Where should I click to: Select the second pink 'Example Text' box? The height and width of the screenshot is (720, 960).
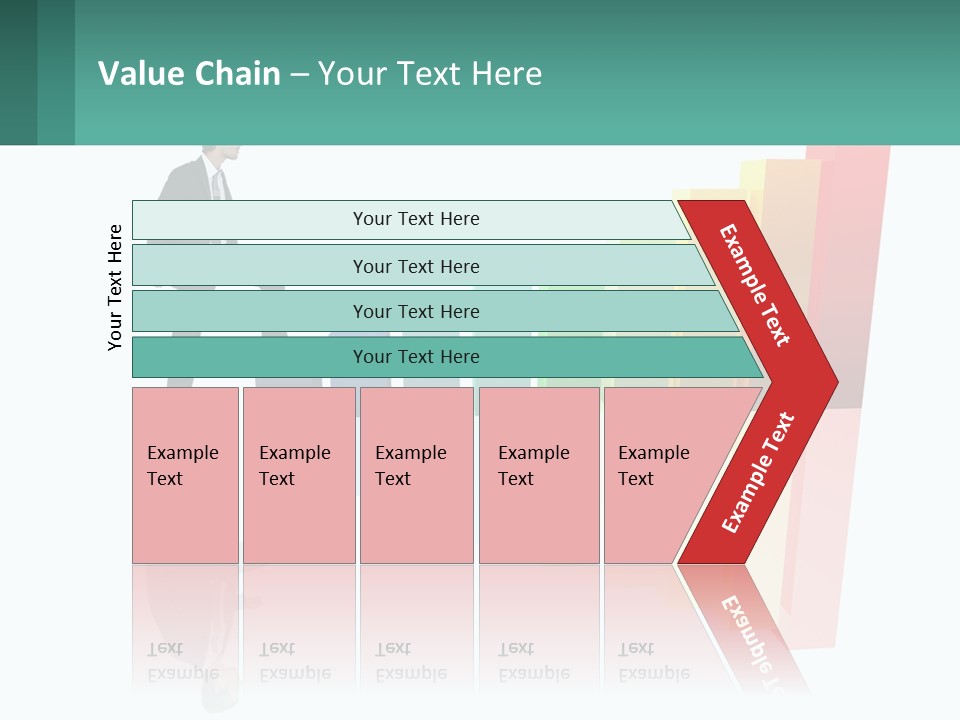pos(298,475)
